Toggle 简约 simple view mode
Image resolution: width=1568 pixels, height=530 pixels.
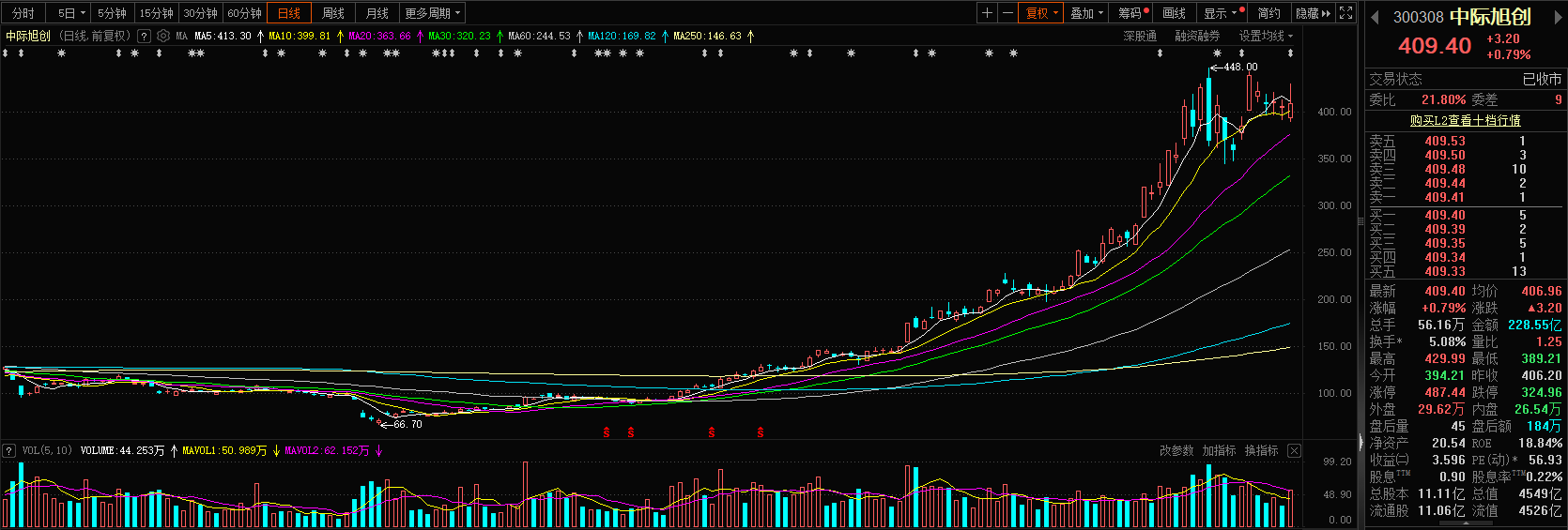point(1268,13)
